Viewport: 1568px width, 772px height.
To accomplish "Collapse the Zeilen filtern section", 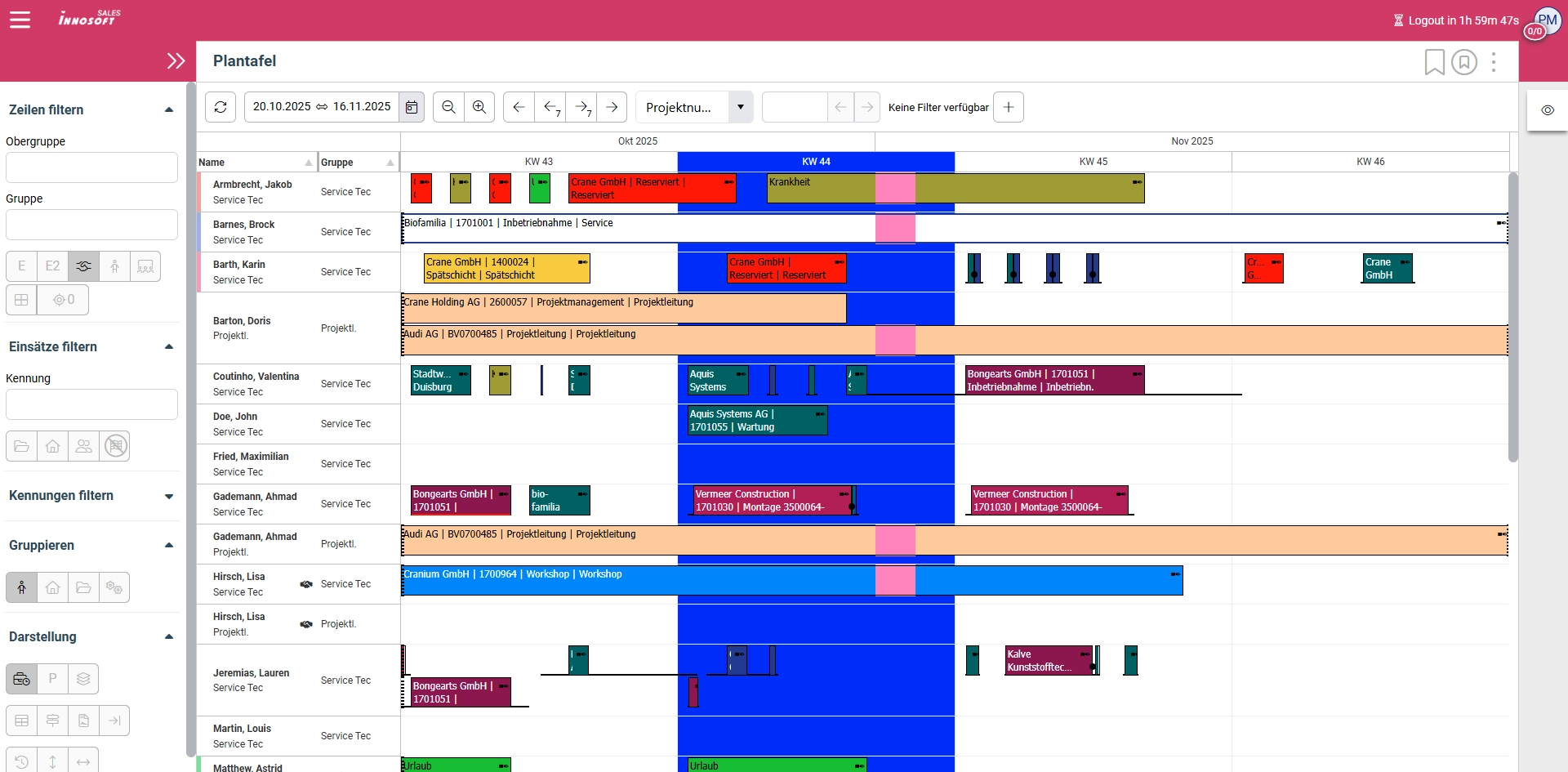I will click(x=169, y=110).
